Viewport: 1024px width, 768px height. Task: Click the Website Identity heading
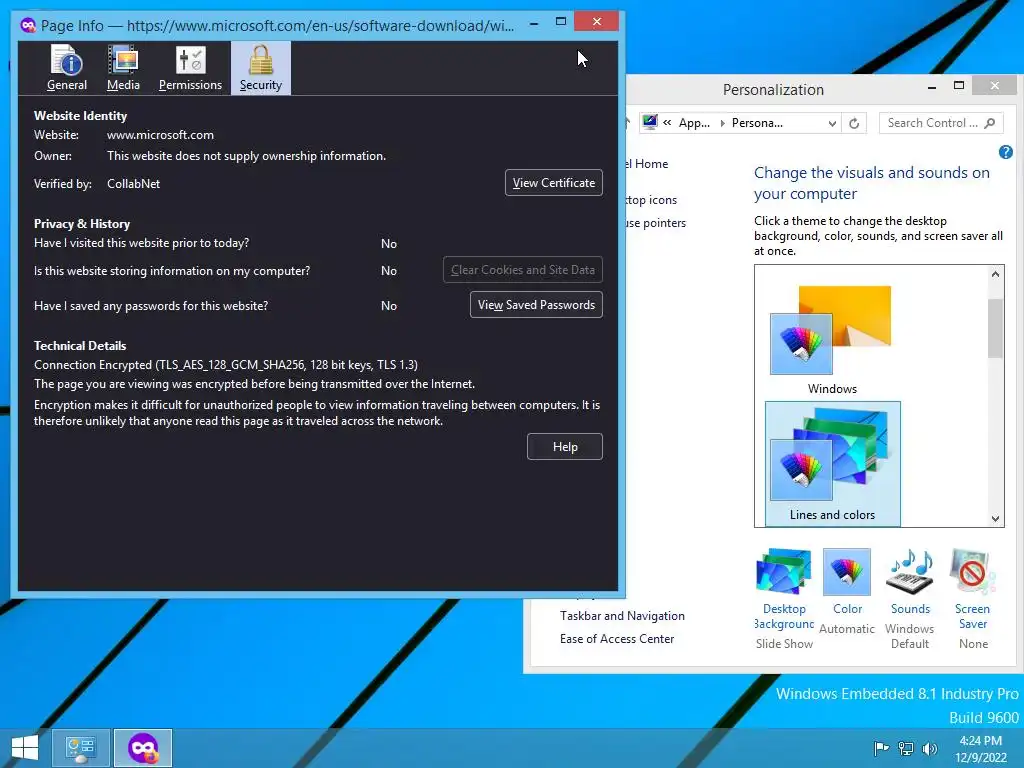pyautogui.click(x=80, y=116)
